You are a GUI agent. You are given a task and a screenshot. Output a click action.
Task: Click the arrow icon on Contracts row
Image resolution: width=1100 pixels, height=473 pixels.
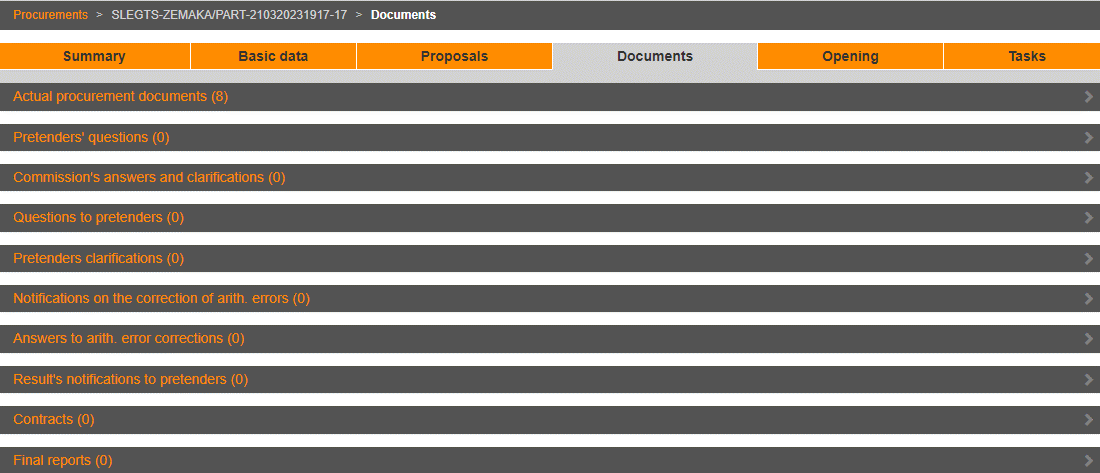[x=1088, y=419]
